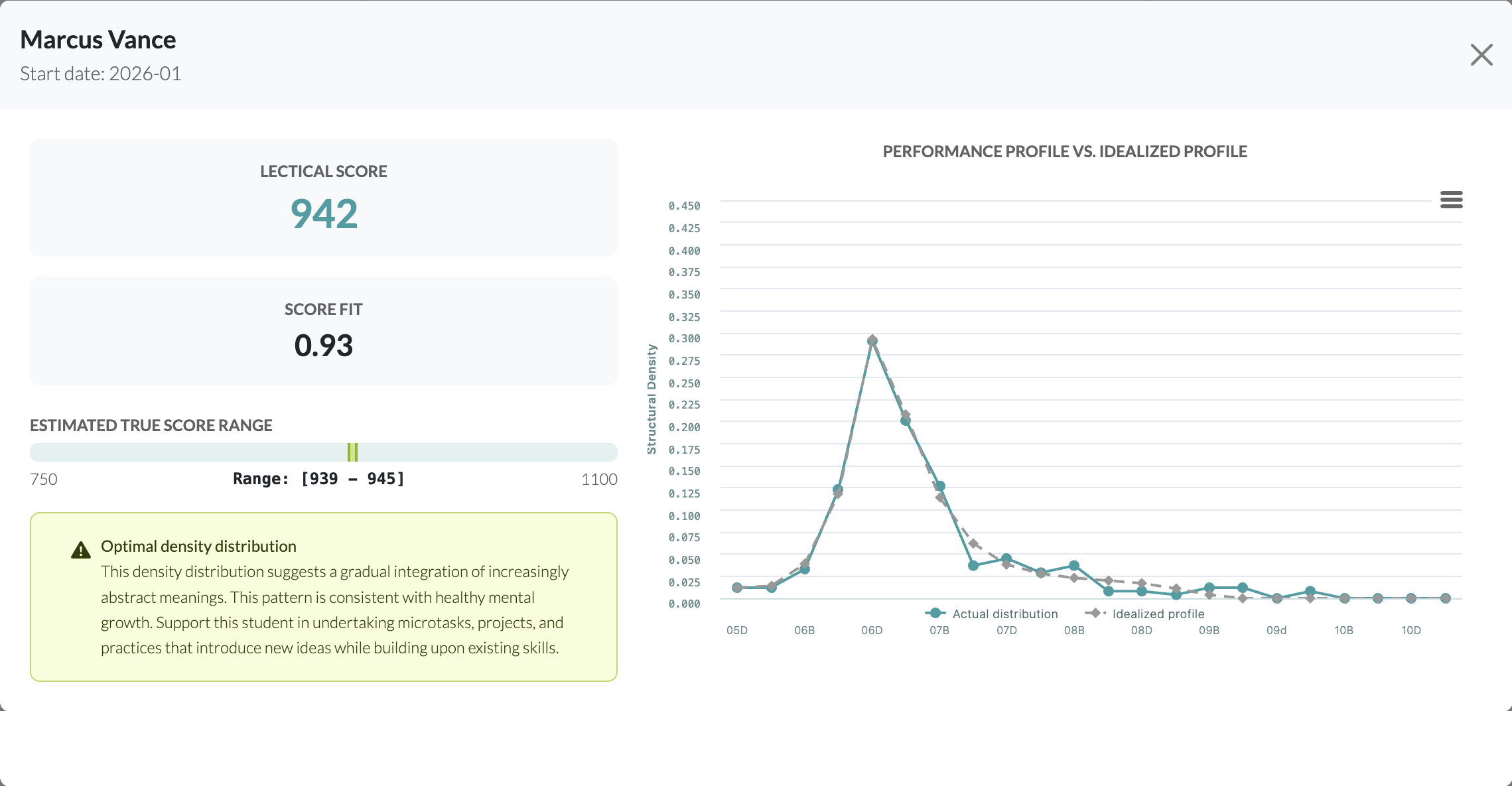The image size is (1512, 786).
Task: Click the Optimal density distribution title
Action: click(198, 546)
